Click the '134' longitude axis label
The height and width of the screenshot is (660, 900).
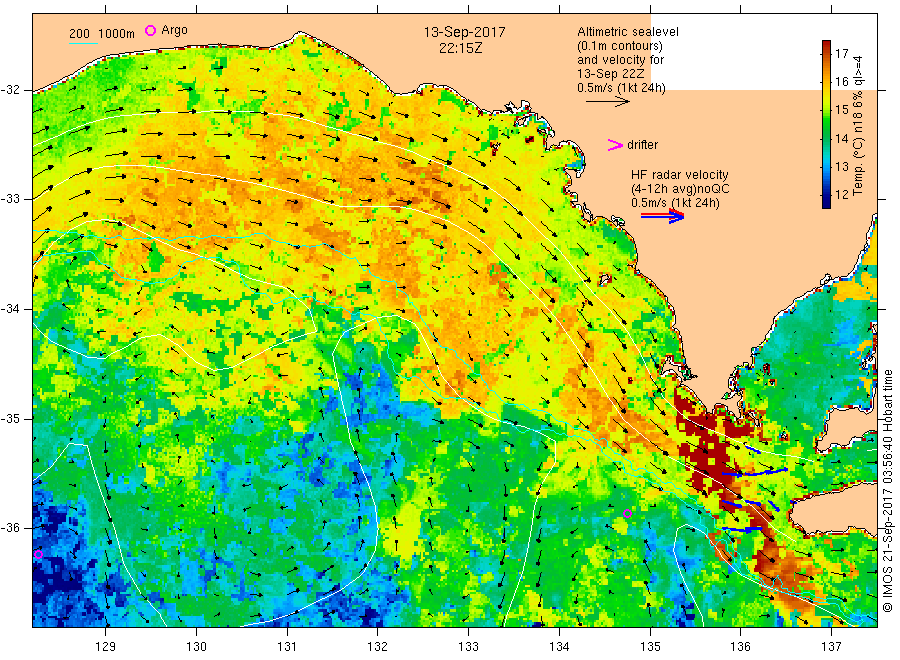[559, 647]
